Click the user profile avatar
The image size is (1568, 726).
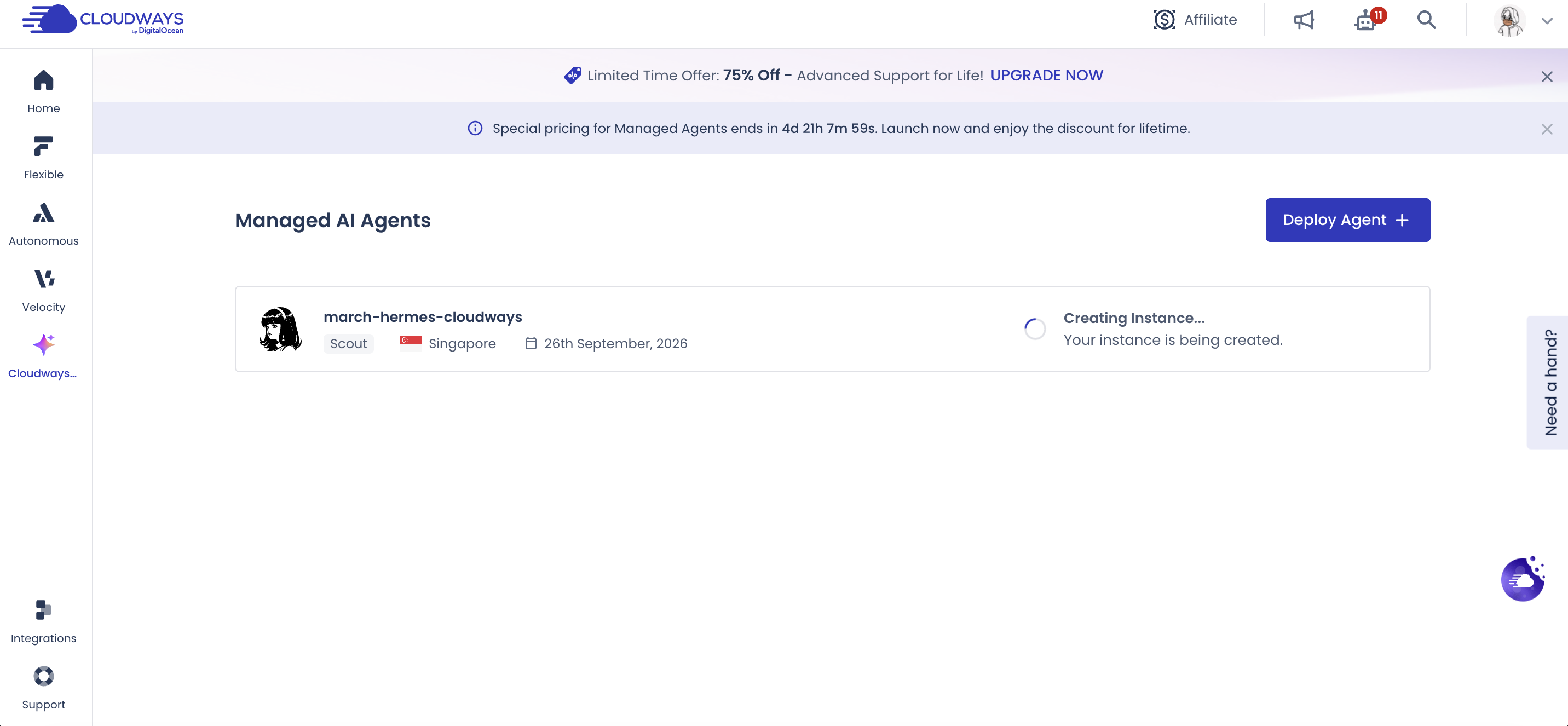pyautogui.click(x=1509, y=21)
